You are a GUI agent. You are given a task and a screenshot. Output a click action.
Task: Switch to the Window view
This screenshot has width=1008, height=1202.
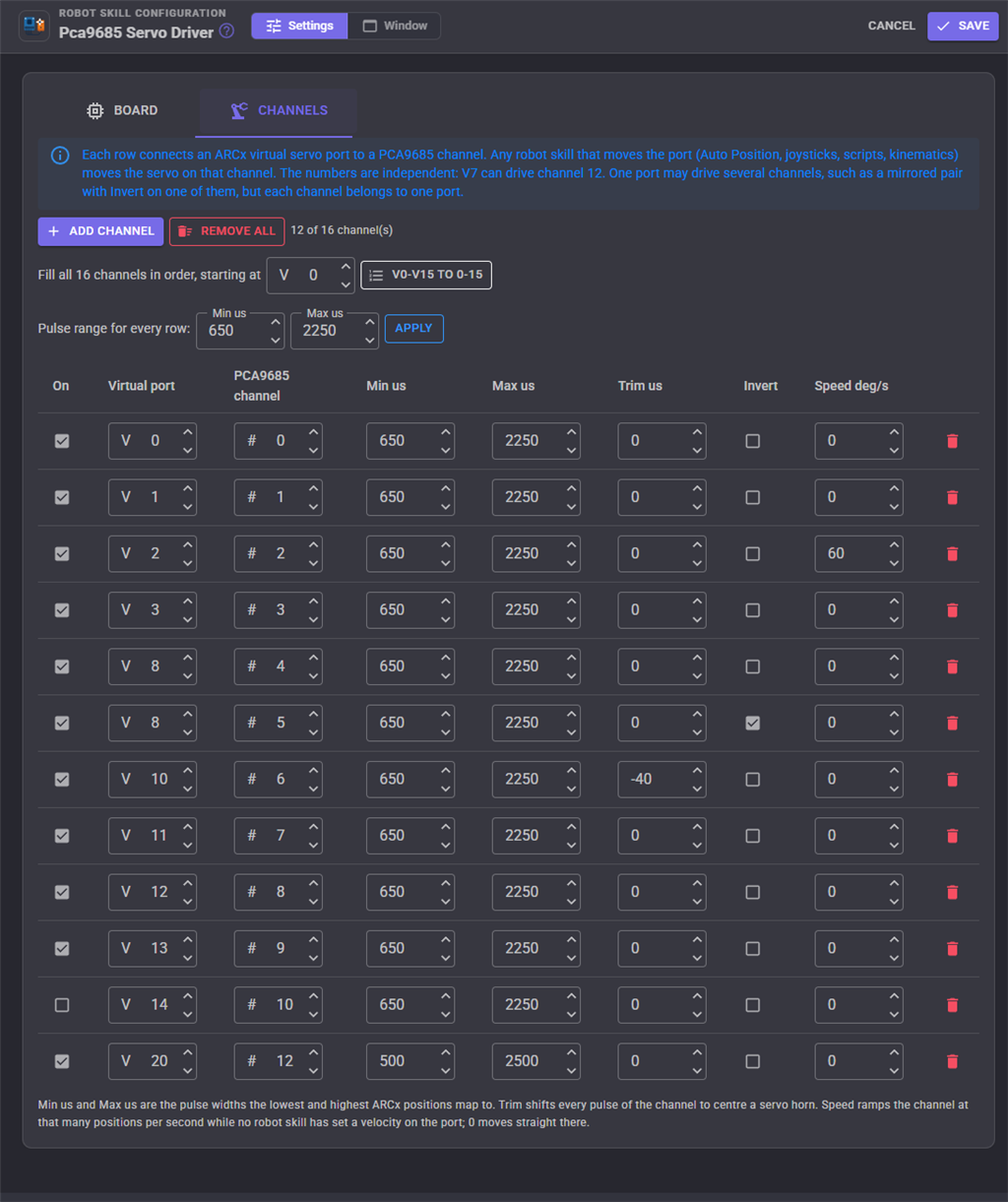395,26
